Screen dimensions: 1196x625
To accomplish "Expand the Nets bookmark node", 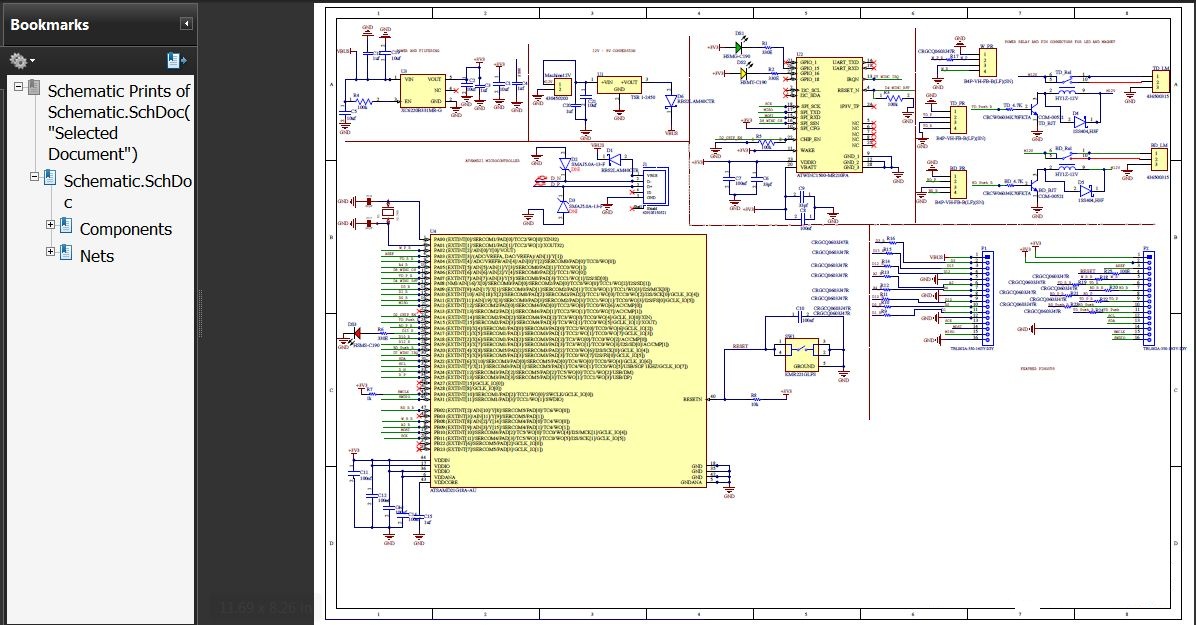I will (50, 251).
